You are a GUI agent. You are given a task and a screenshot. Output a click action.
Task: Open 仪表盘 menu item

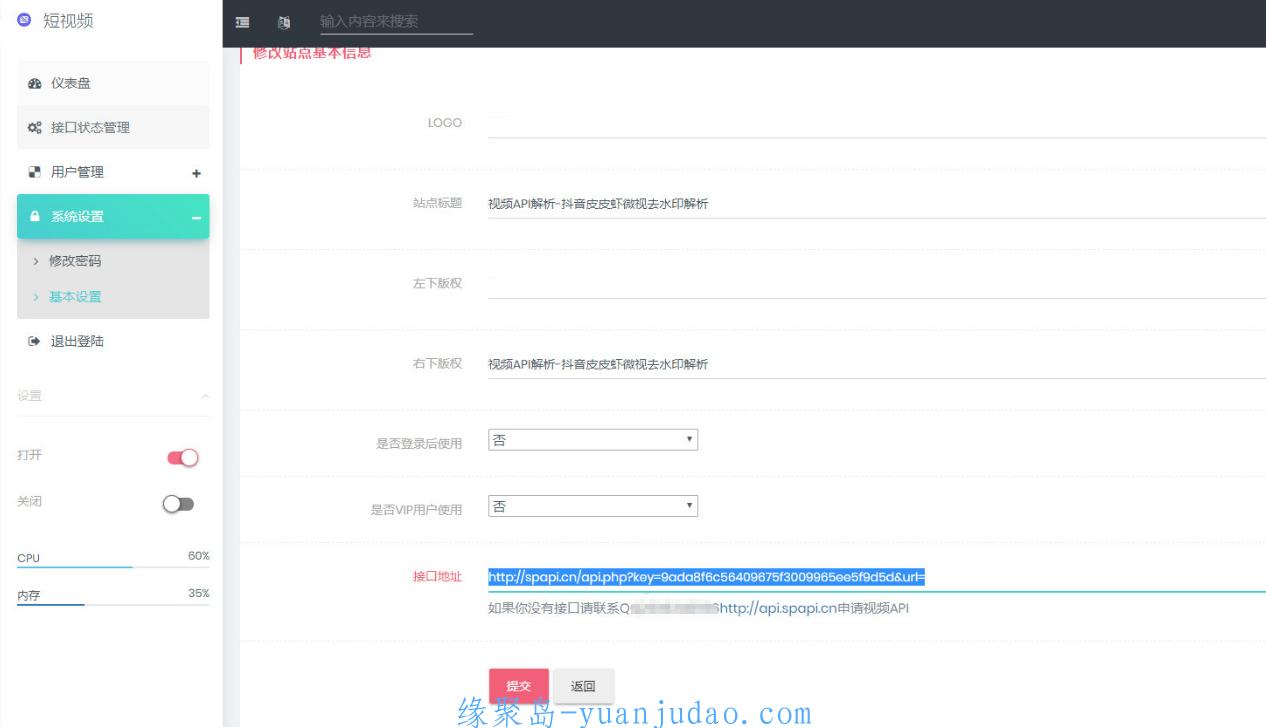(x=113, y=83)
